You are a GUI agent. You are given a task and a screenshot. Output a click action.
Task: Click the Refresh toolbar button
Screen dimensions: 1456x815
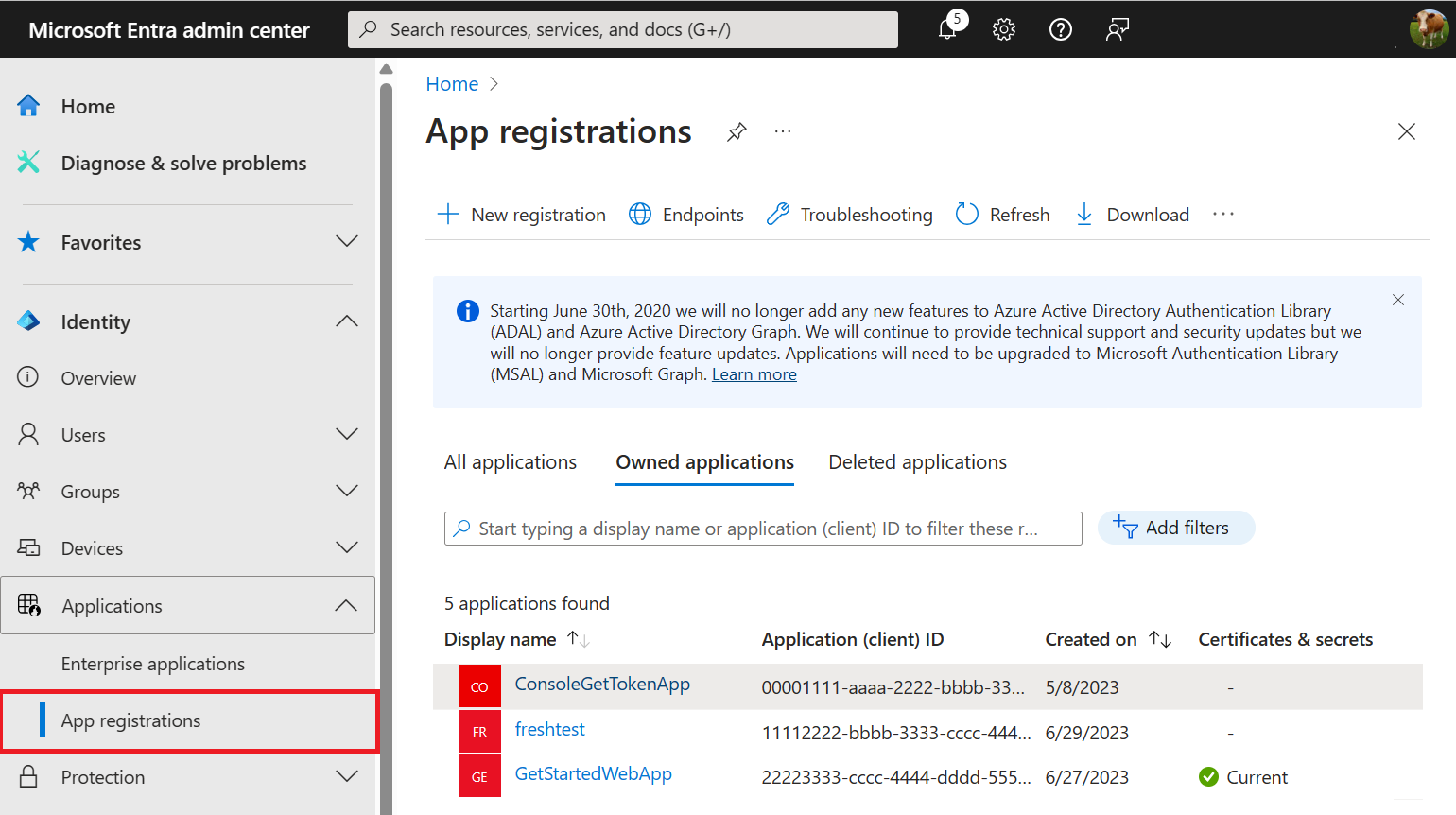[x=1003, y=215]
